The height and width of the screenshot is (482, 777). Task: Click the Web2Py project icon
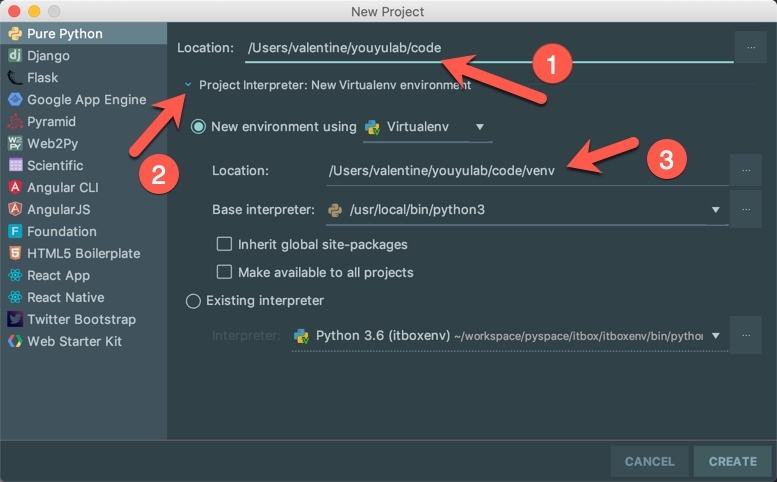pos(15,144)
